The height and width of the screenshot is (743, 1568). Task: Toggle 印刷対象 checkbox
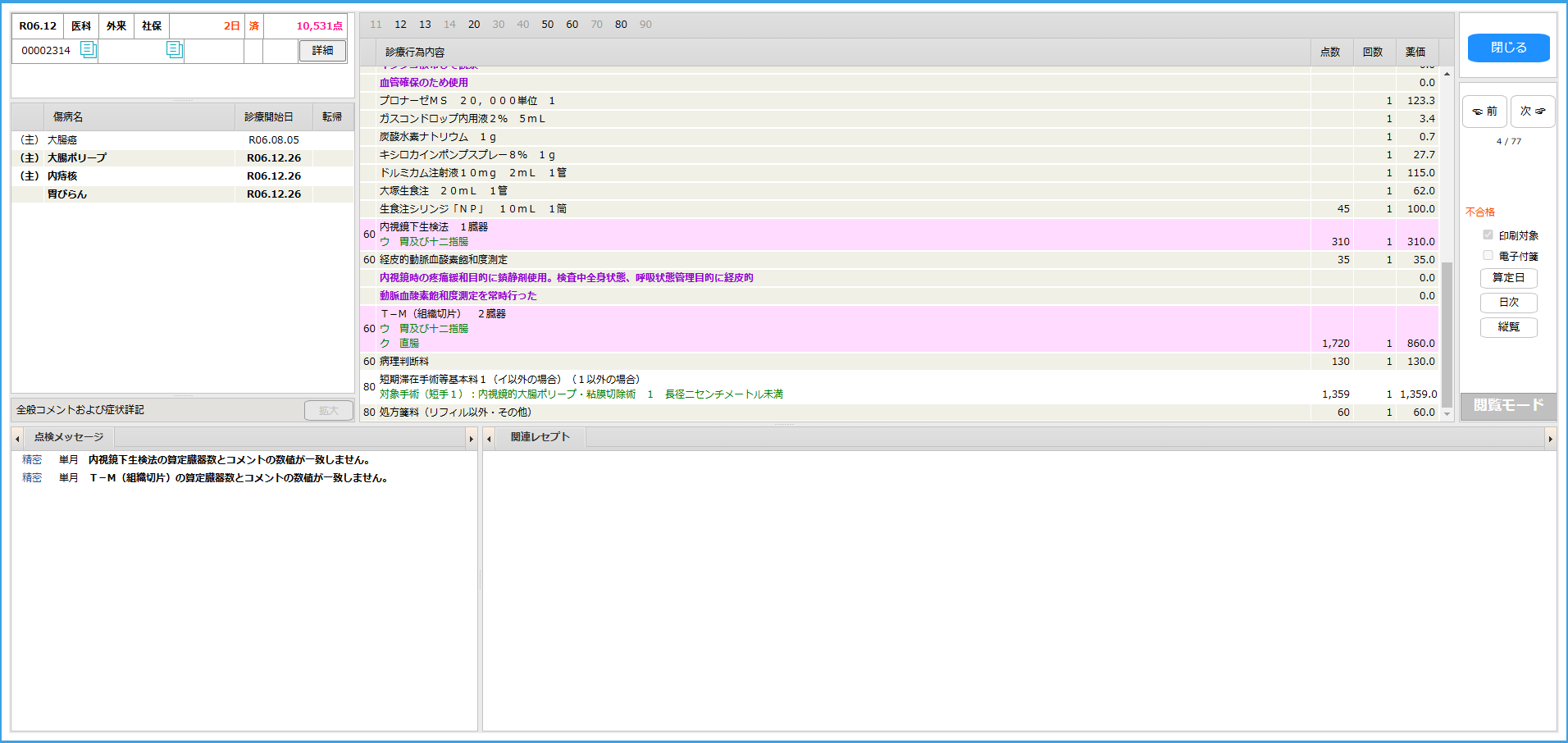[x=1488, y=235]
